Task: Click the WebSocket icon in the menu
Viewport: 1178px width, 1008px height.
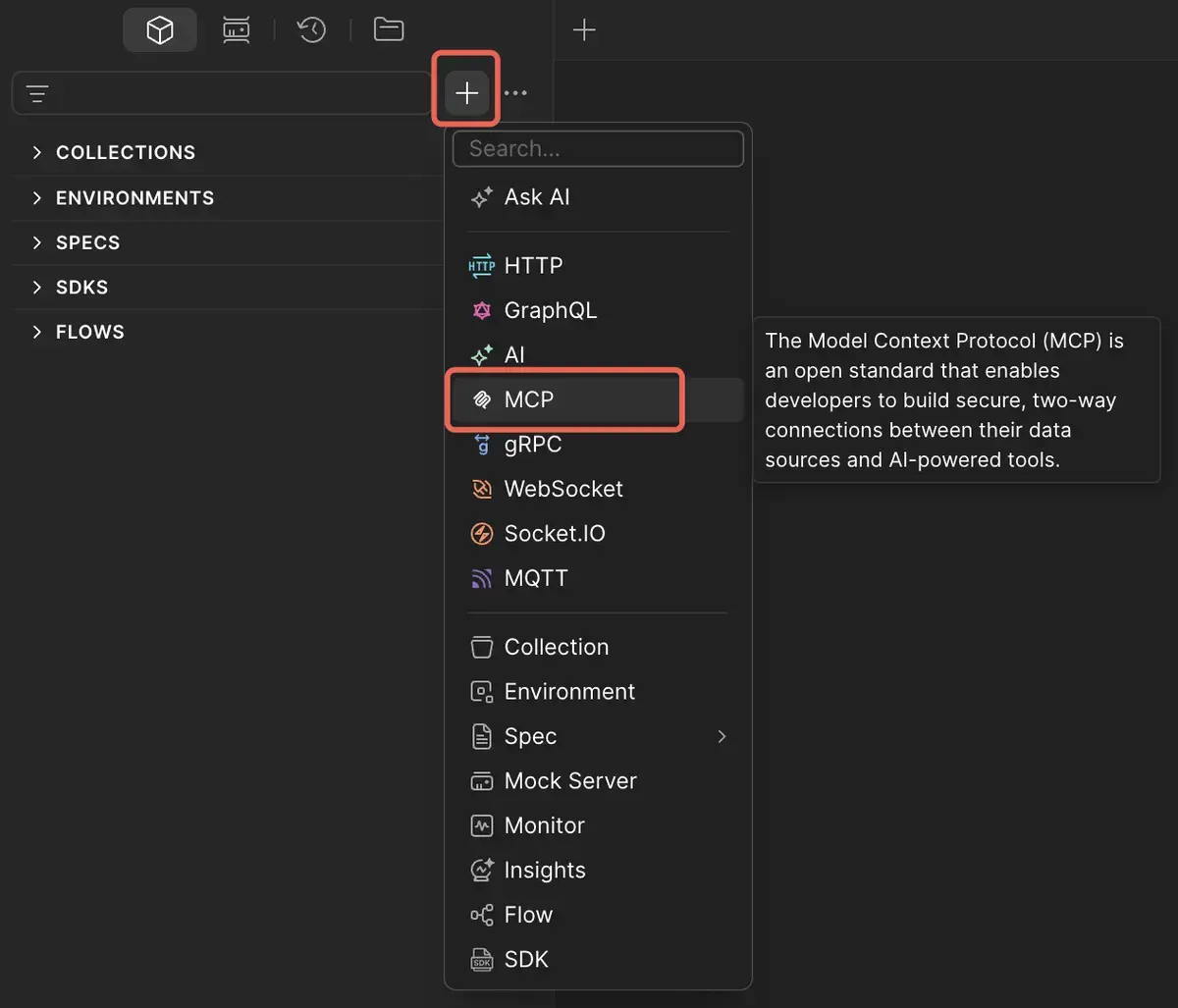Action: pos(481,489)
